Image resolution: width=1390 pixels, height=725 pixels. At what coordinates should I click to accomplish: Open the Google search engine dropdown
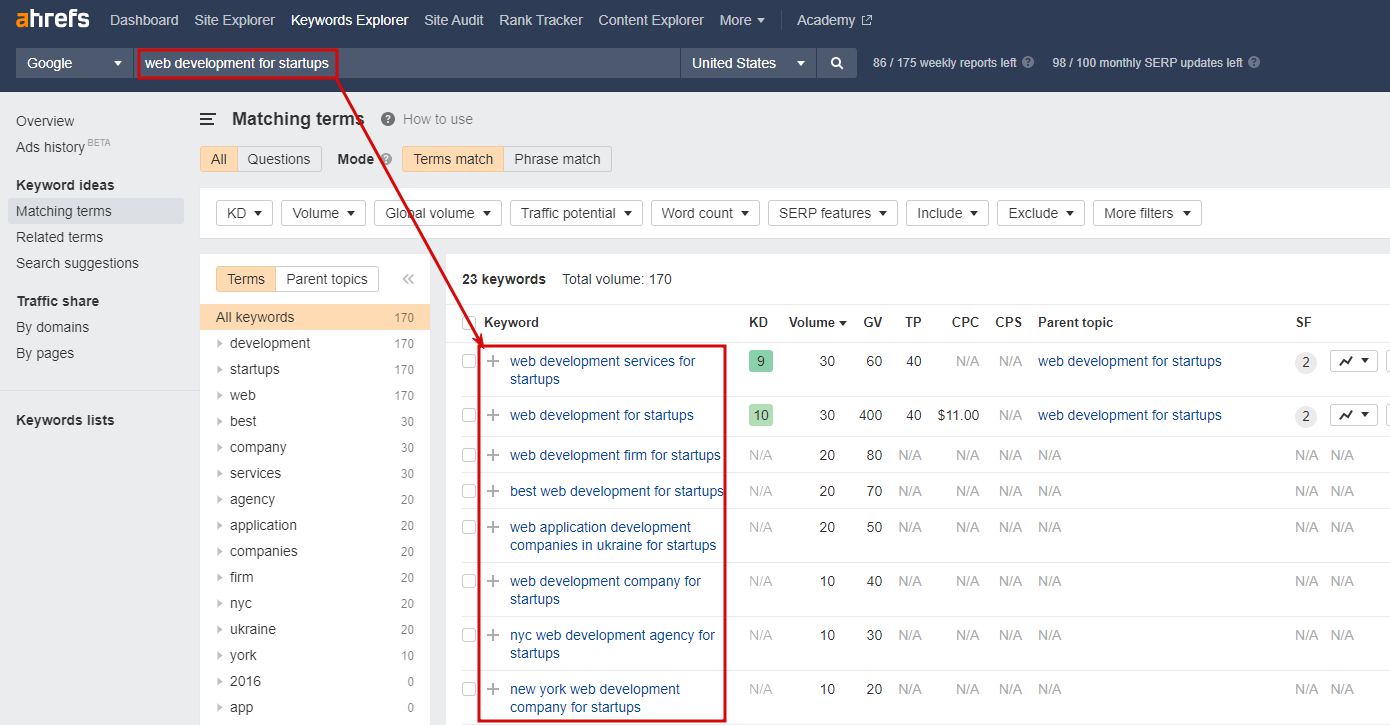[x=75, y=63]
